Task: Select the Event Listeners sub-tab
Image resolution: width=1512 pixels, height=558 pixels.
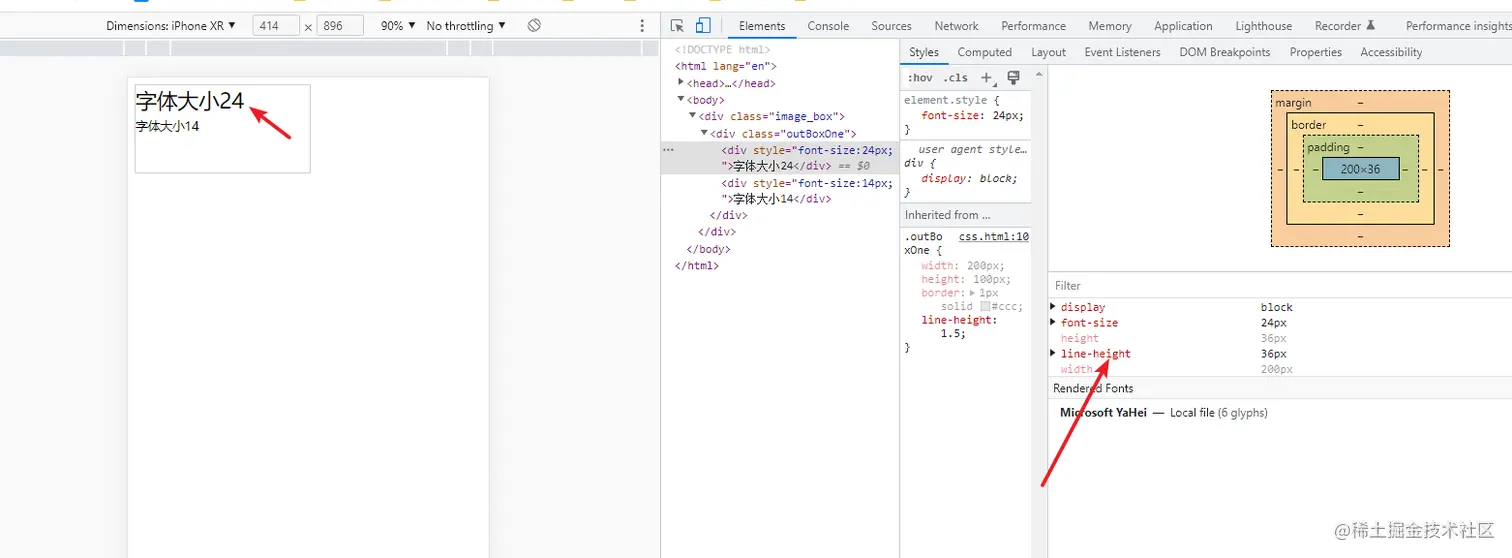Action: point(1123,52)
